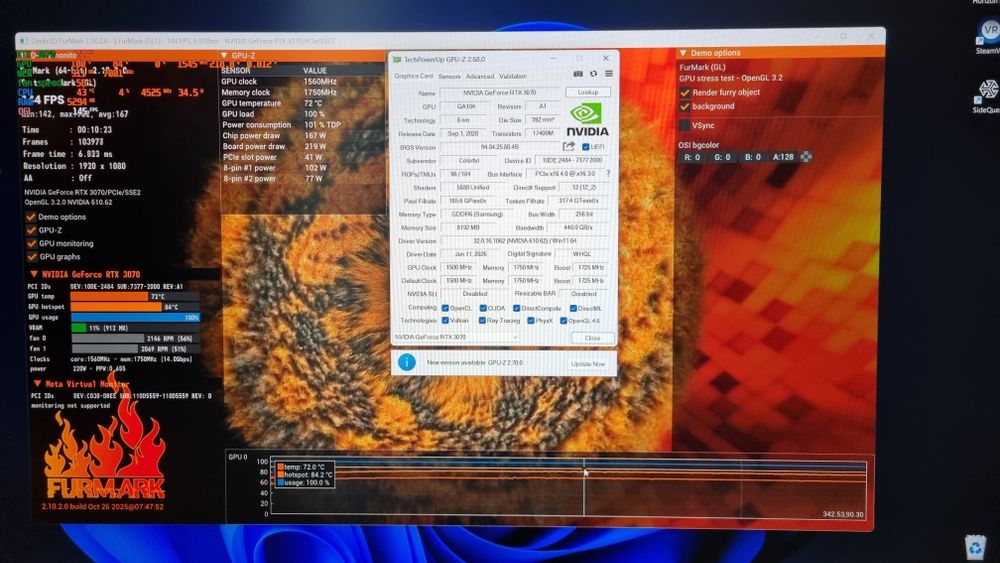The image size is (1000, 563).
Task: Switch to the Graphics Card tab
Action: coord(413,76)
